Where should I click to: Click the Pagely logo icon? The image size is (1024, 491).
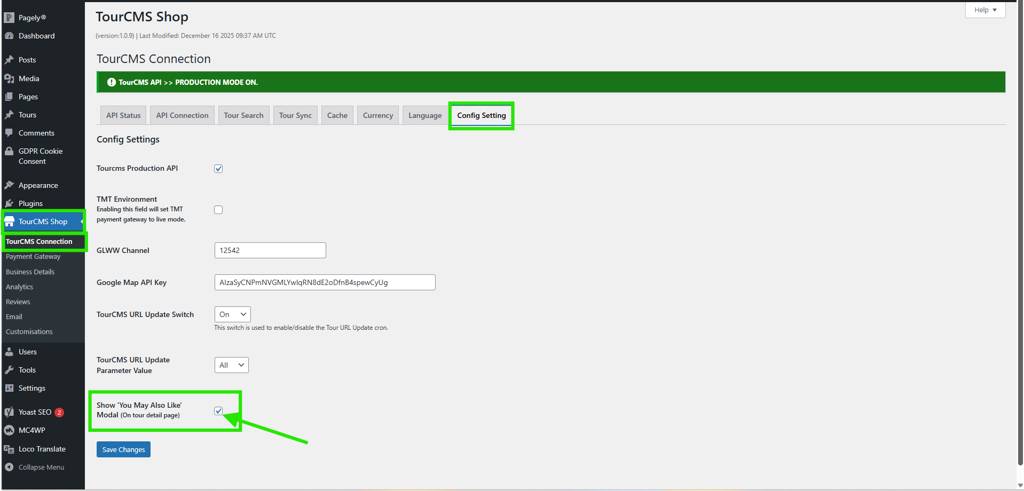9,18
